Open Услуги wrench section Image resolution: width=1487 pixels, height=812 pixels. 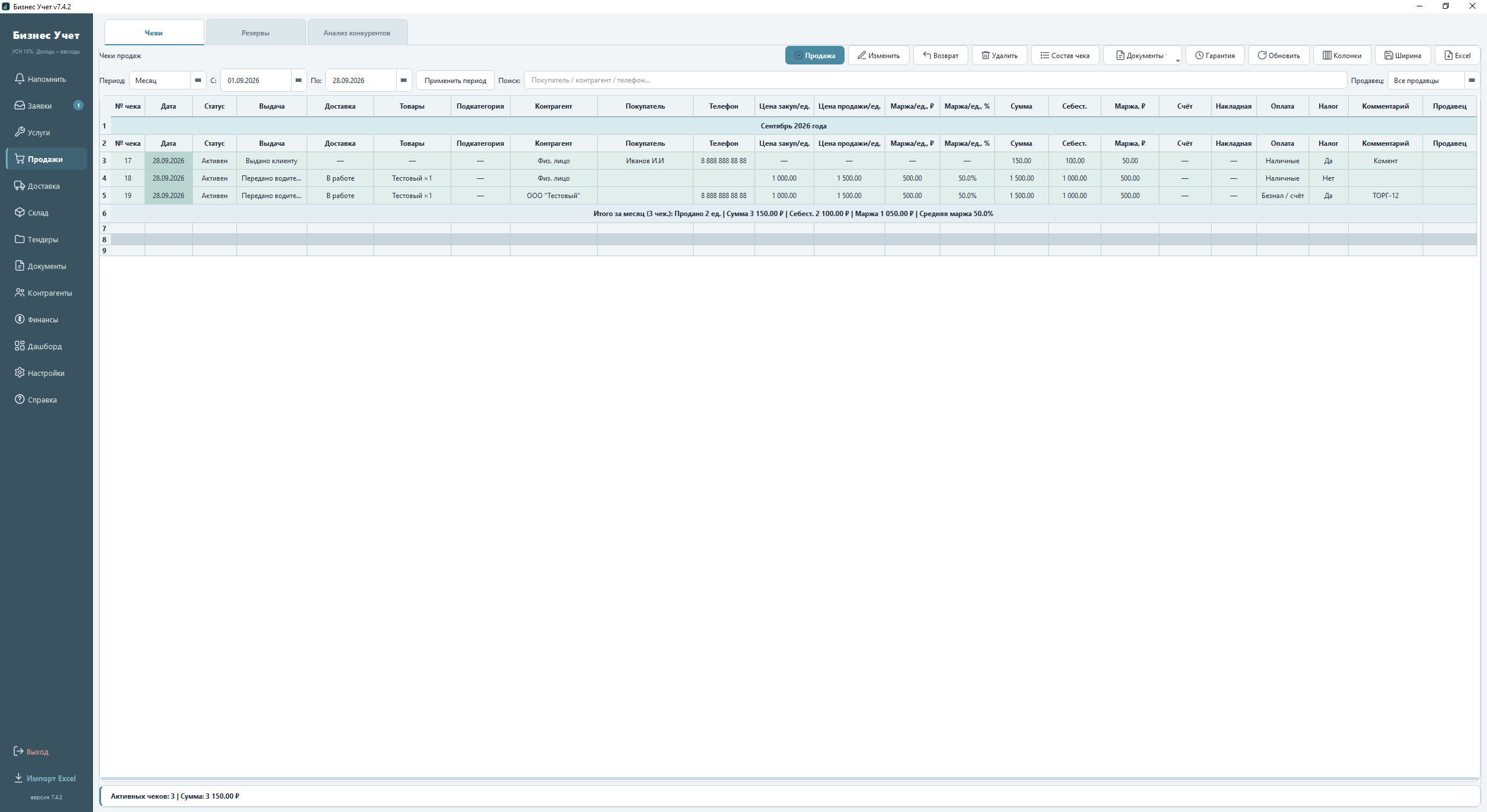click(46, 132)
